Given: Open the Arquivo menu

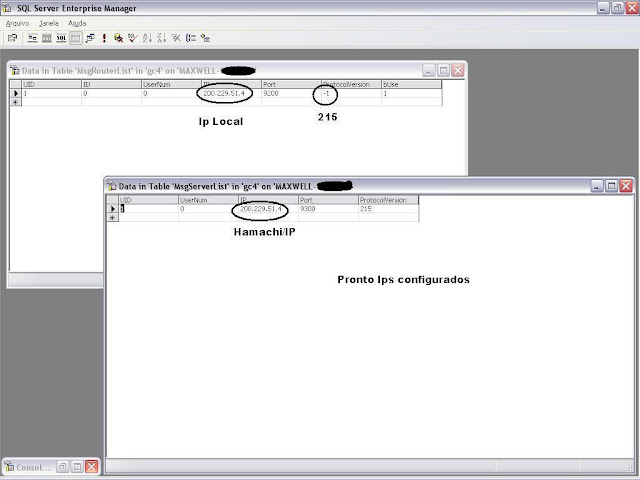Looking at the screenshot, I should (18, 23).
